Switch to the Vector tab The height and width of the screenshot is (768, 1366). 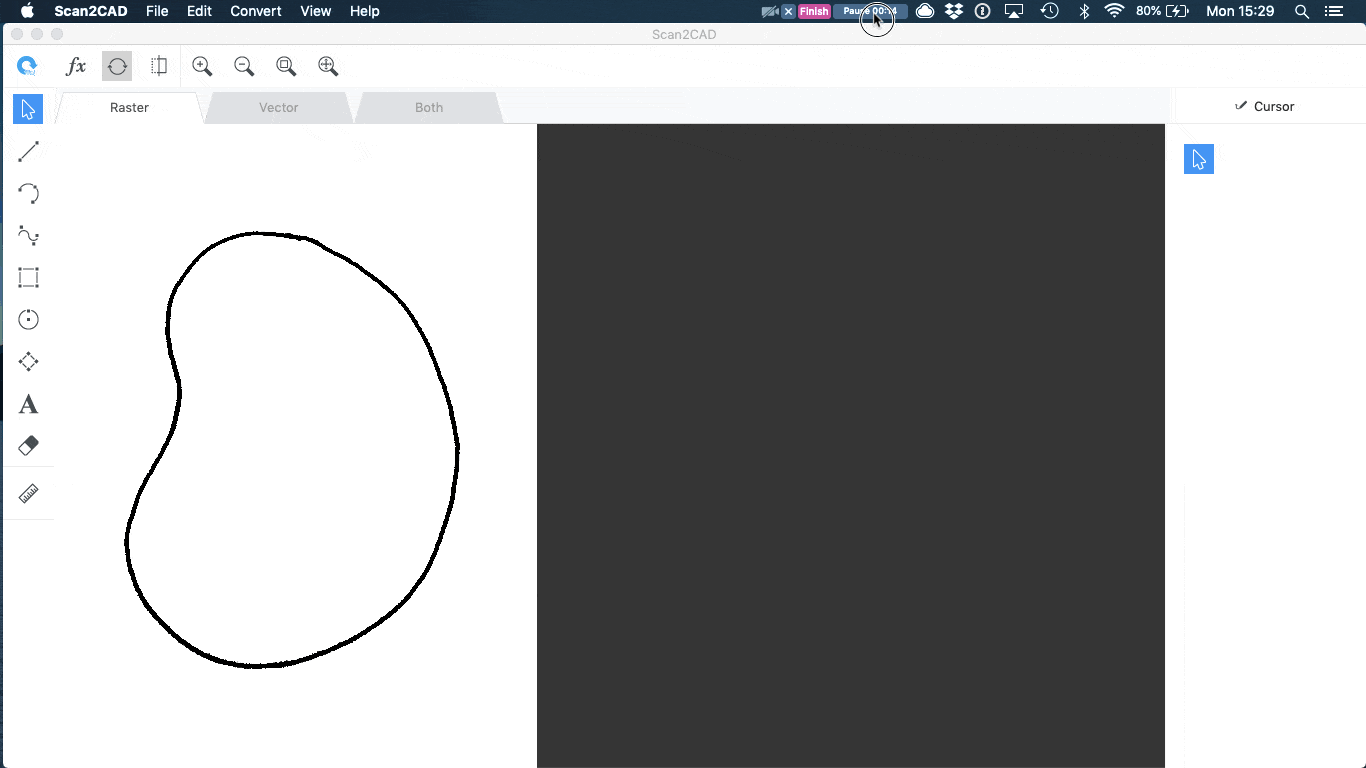pos(278,108)
